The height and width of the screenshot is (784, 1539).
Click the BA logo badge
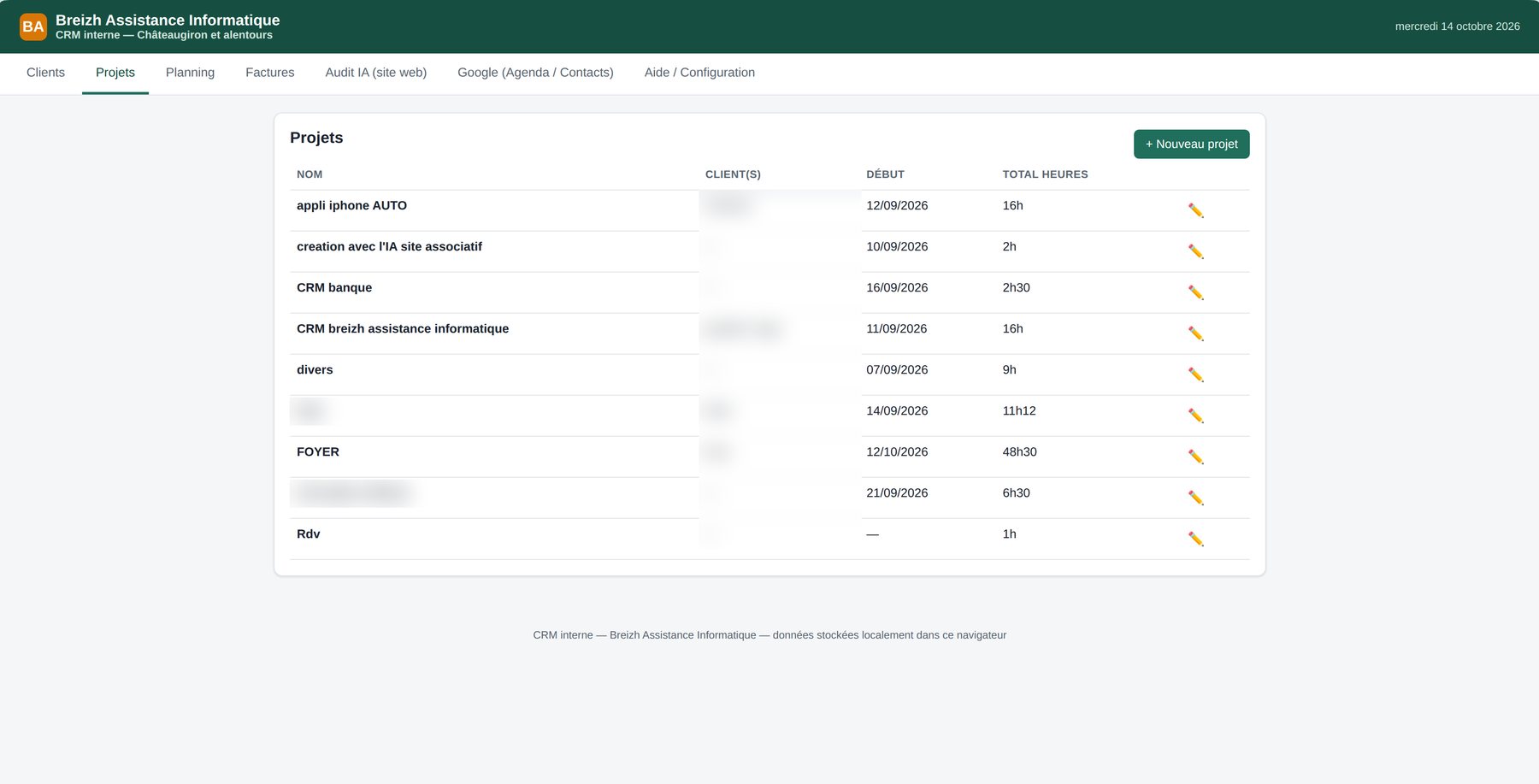click(x=33, y=27)
